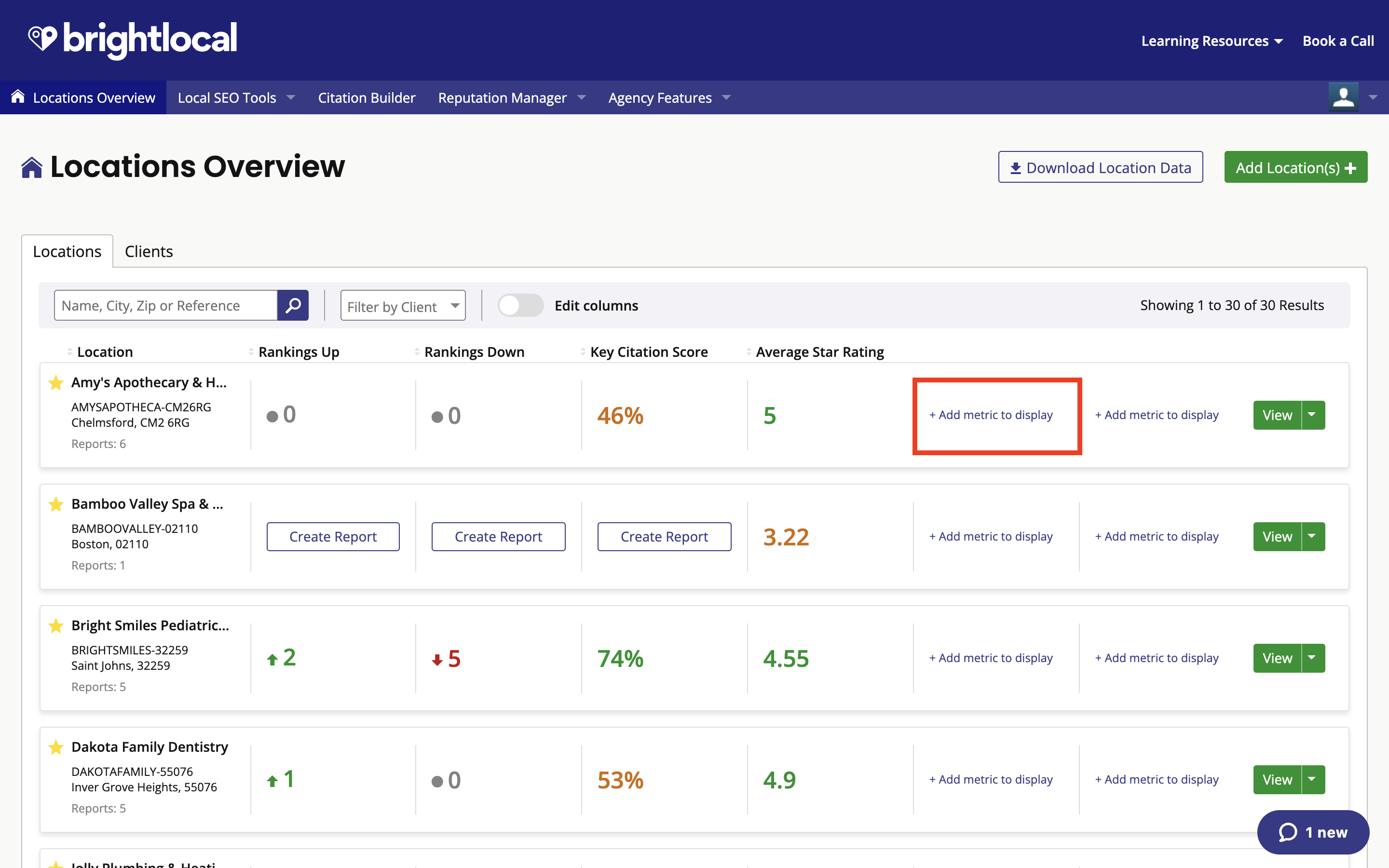Click the search magnifier button
This screenshot has width=1389, height=868.
(x=293, y=305)
